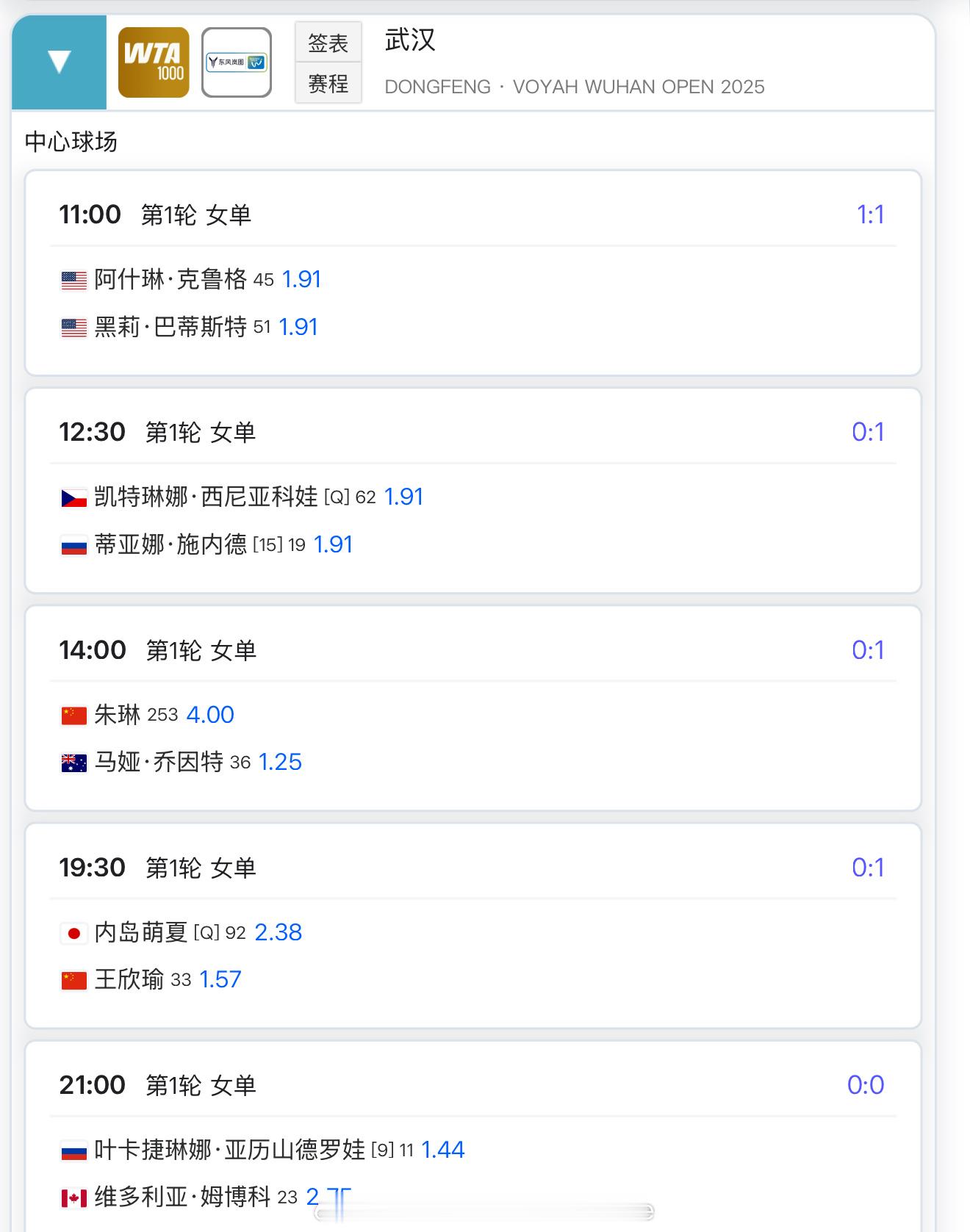The width and height of the screenshot is (970, 1232).
Task: Open player 阿什琳·克鲁格 profile
Action: pyautogui.click(x=170, y=280)
